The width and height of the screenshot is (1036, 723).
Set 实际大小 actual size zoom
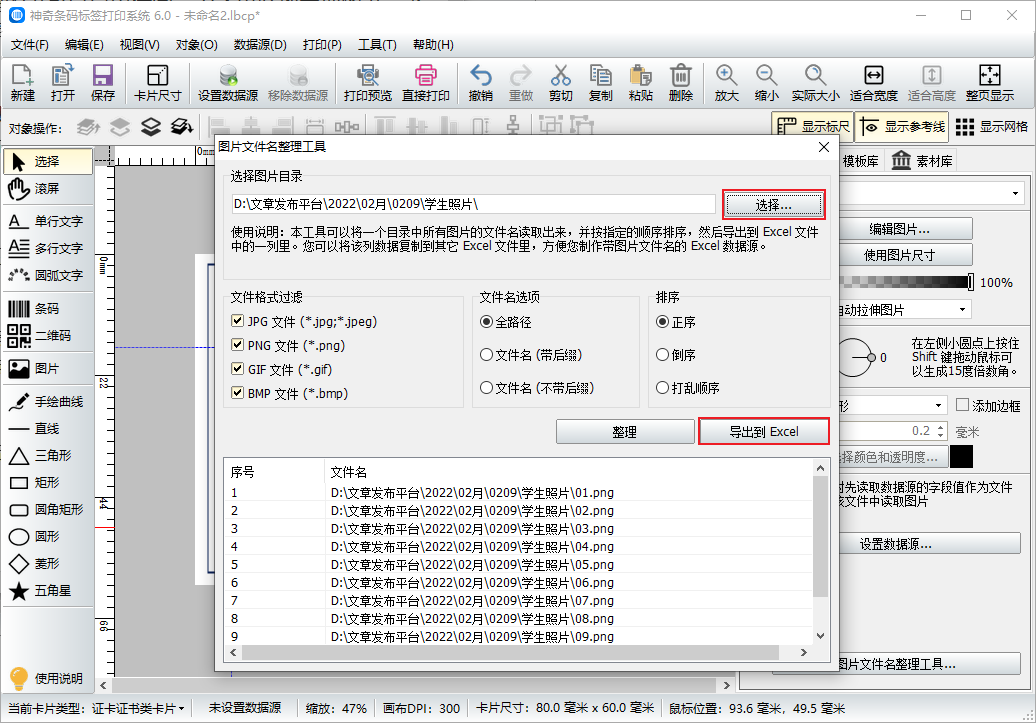(x=815, y=83)
